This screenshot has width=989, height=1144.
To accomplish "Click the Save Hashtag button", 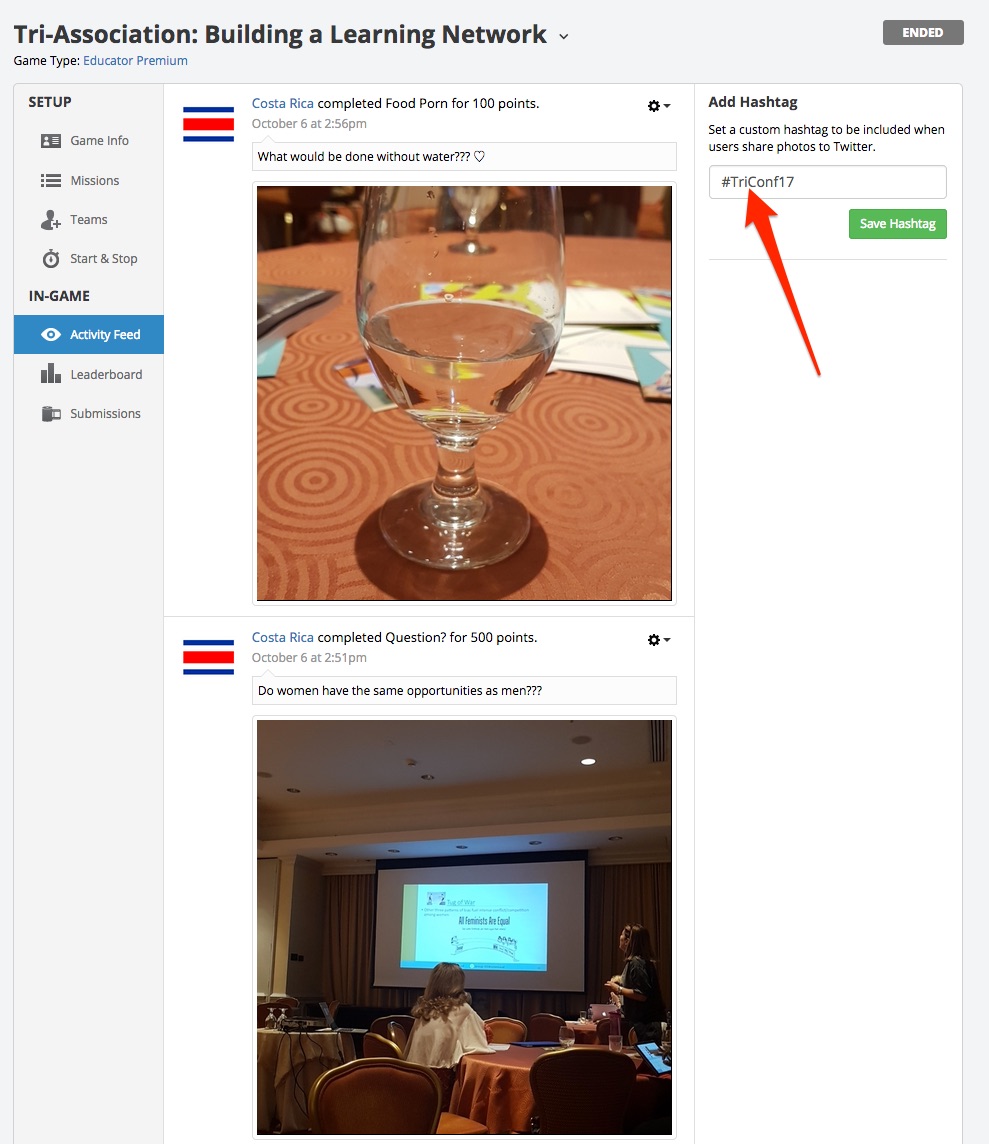I will 897,224.
